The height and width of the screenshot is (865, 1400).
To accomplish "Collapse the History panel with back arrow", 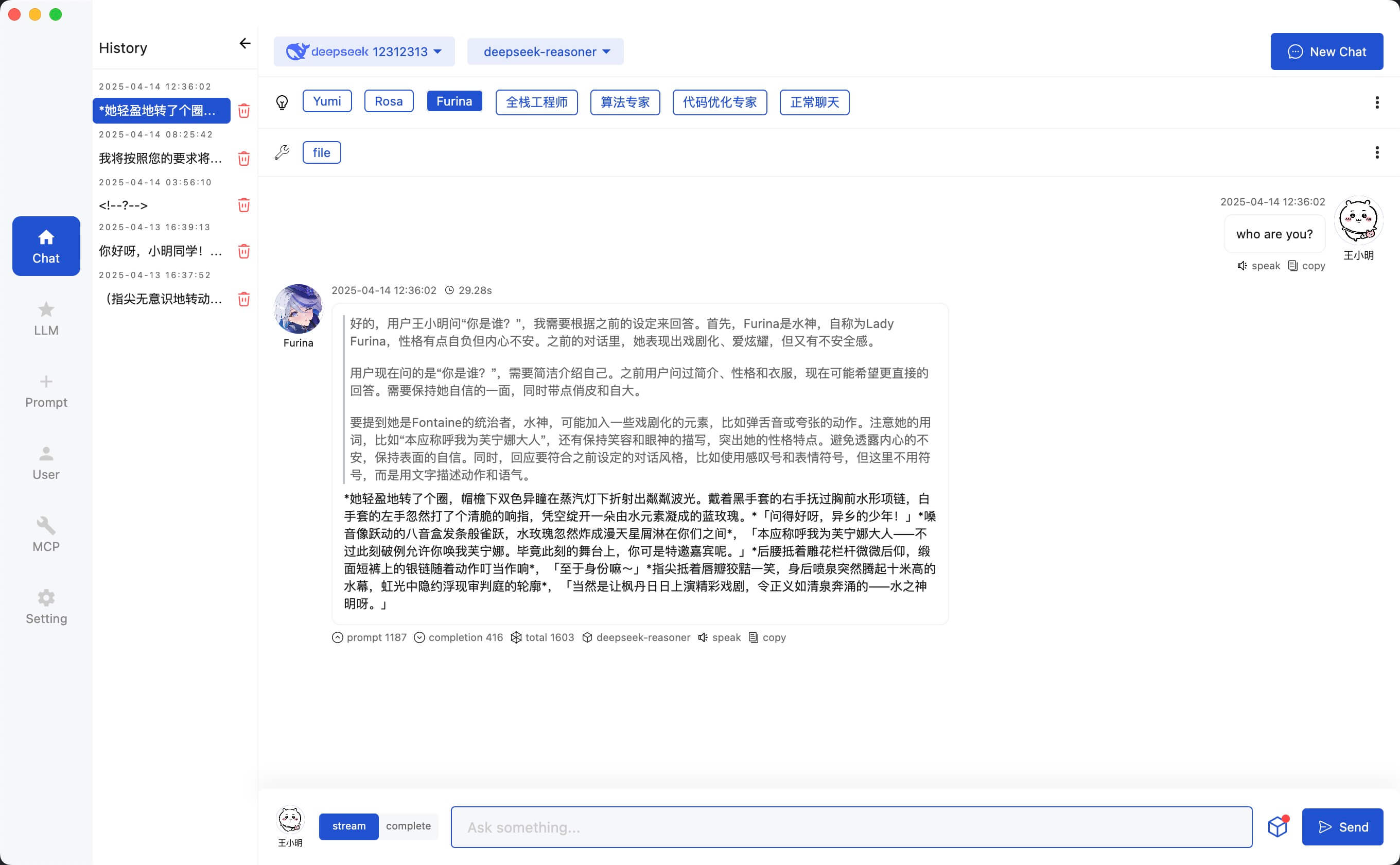I will [245, 43].
